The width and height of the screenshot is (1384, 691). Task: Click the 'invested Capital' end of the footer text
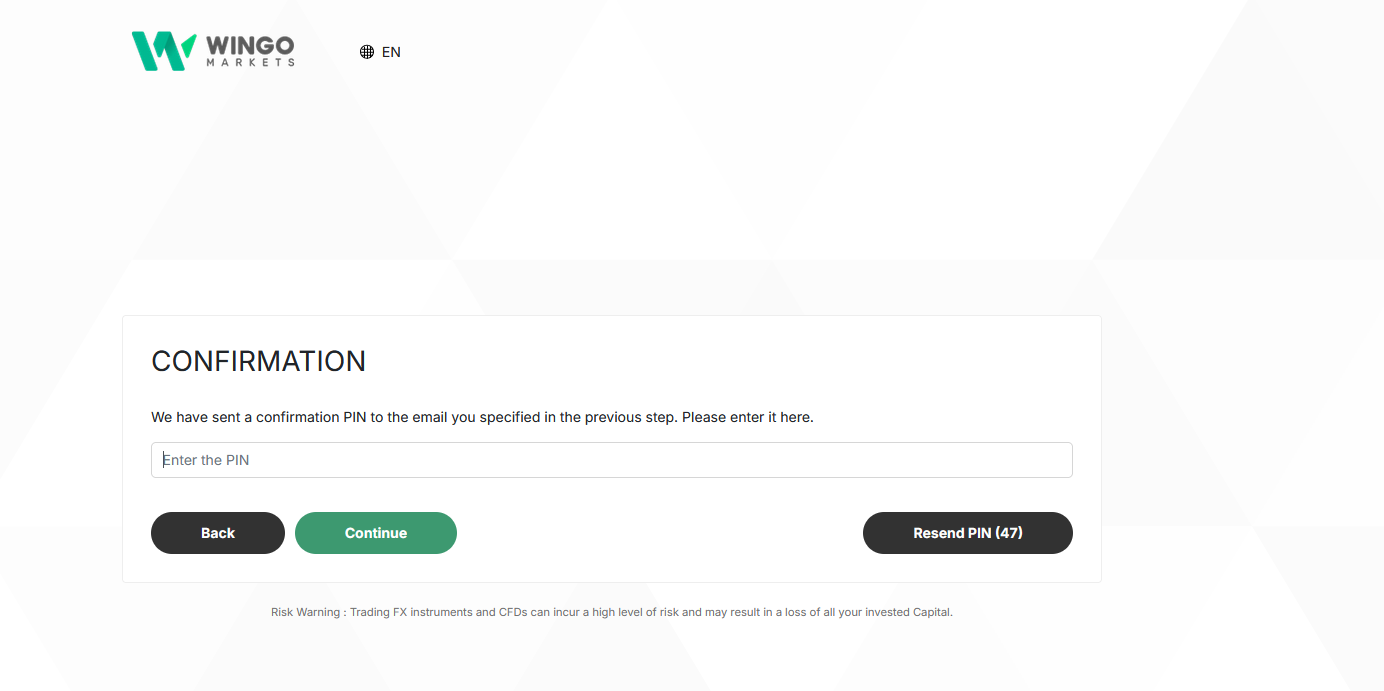pos(908,612)
